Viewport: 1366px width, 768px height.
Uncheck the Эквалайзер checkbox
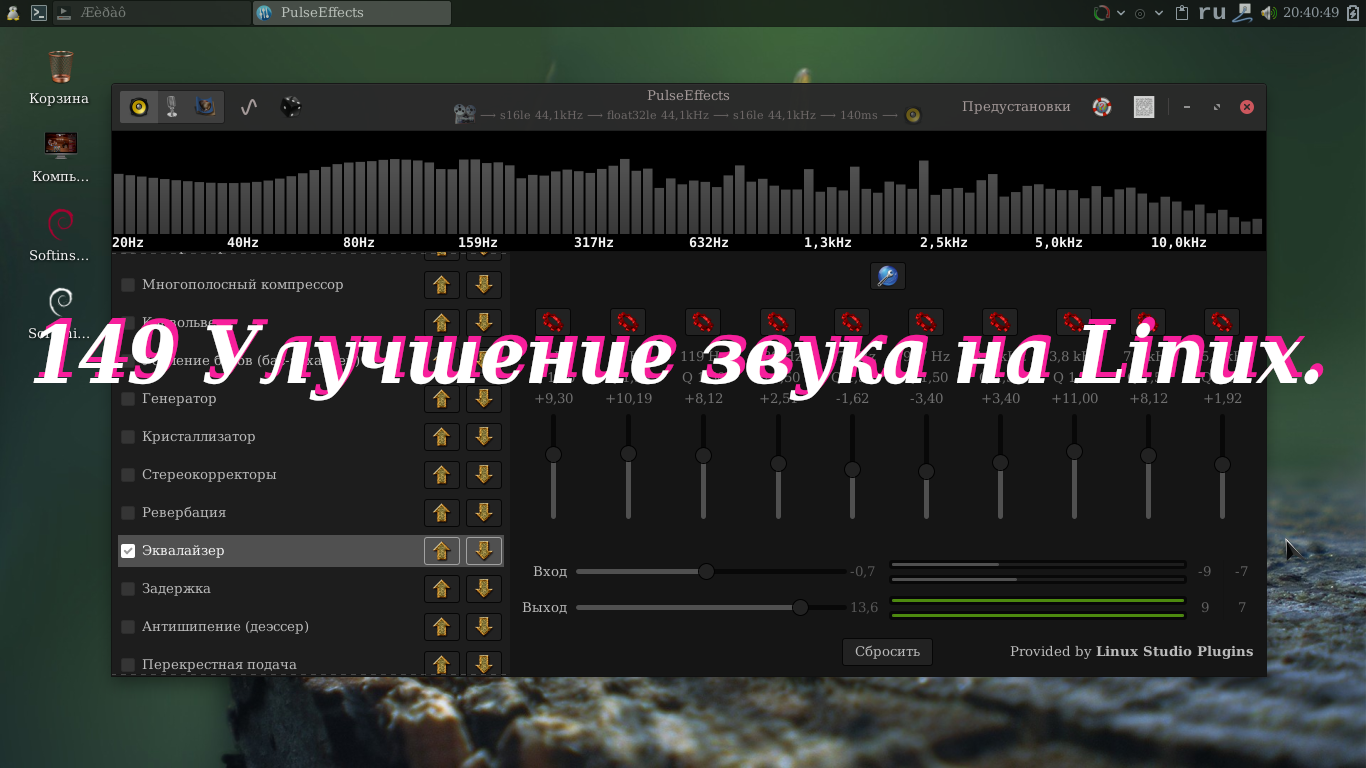click(x=128, y=551)
